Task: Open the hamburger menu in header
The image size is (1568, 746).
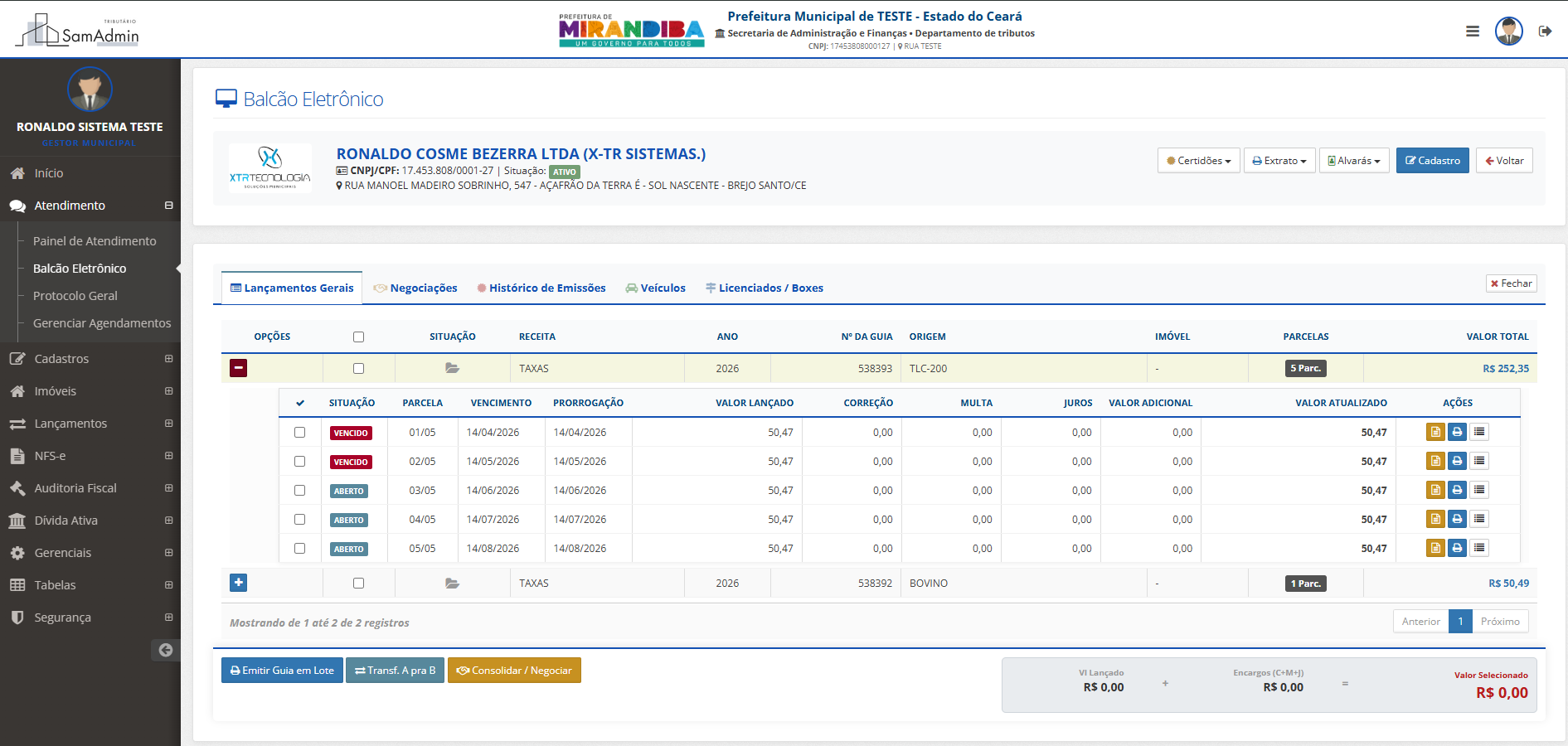Action: pos(1473,31)
